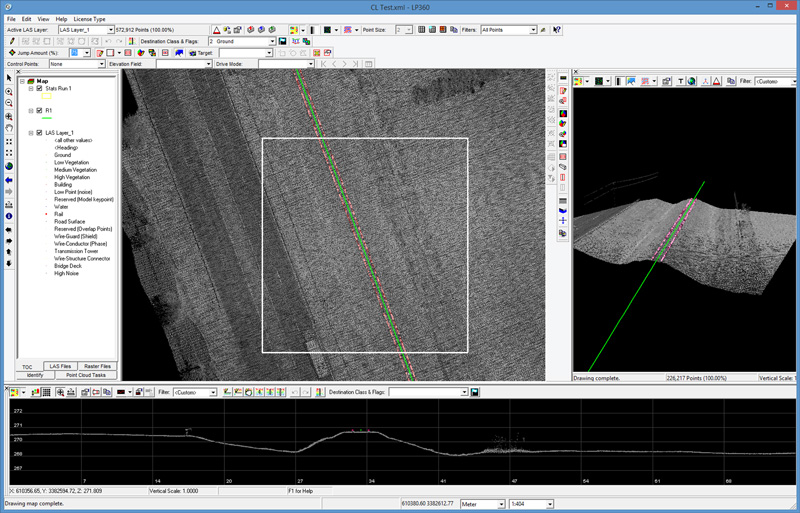Image resolution: width=800 pixels, height=513 pixels.
Task: Select Road Surface class in legend
Action: 69,222
